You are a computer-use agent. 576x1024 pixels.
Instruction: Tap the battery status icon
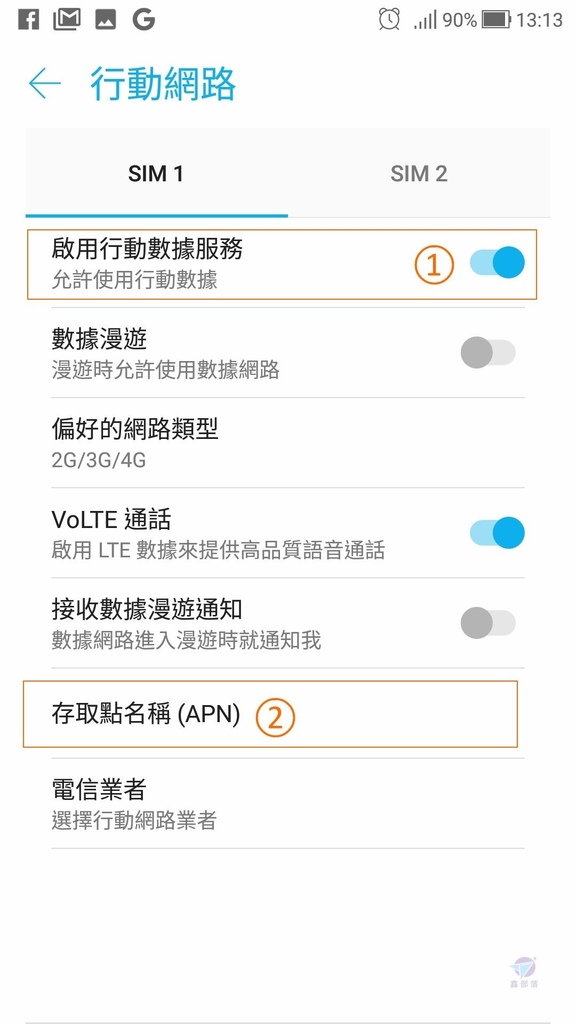pos(496,20)
